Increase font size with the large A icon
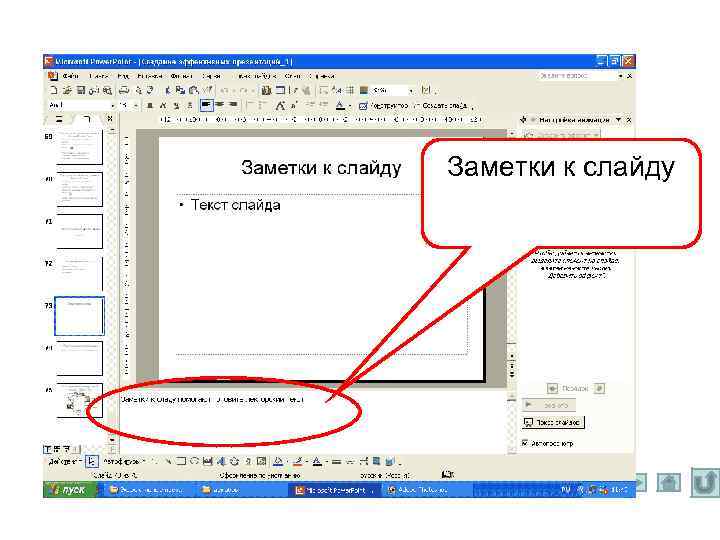The image size is (720, 540). coord(280,106)
